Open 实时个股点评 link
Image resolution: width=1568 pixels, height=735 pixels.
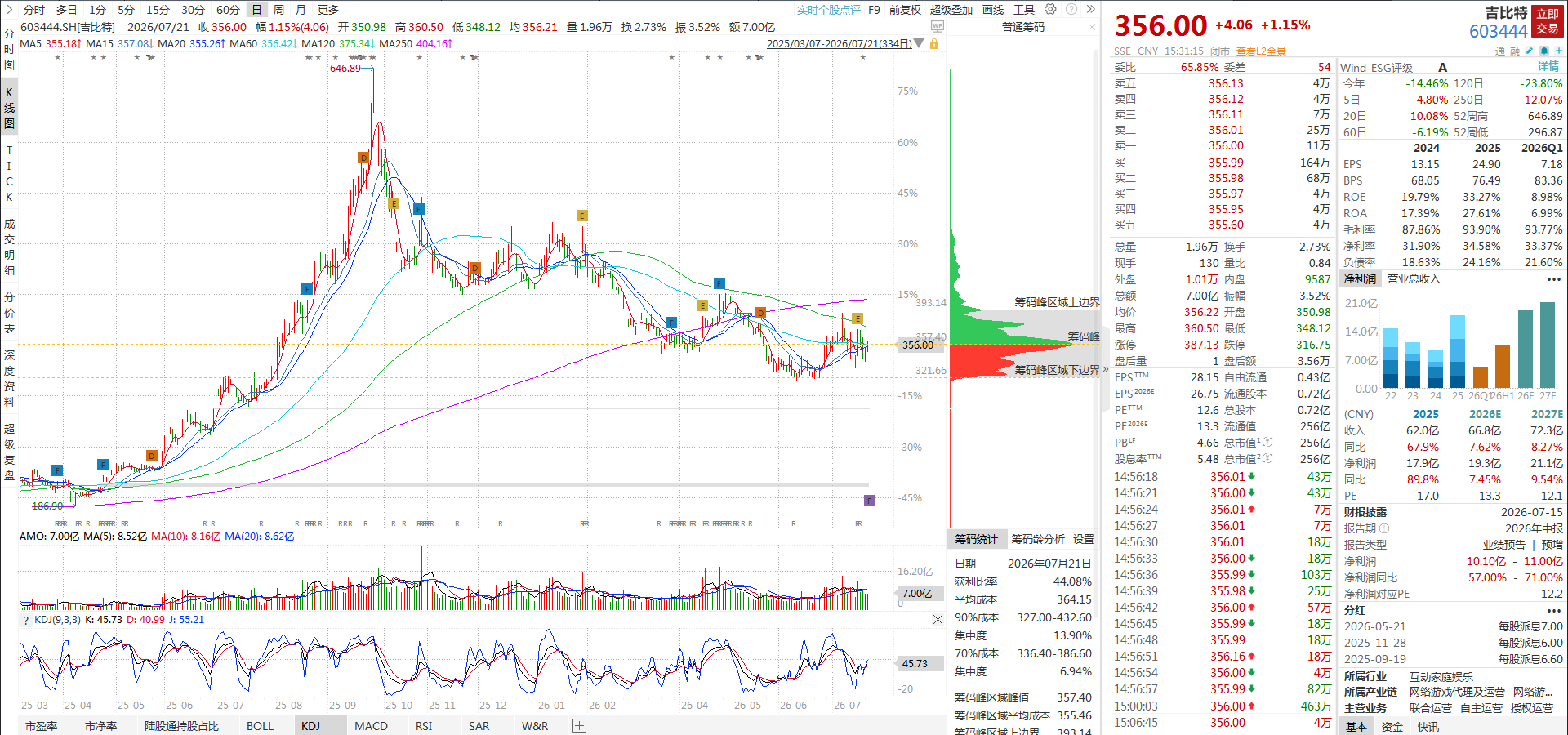tap(829, 10)
